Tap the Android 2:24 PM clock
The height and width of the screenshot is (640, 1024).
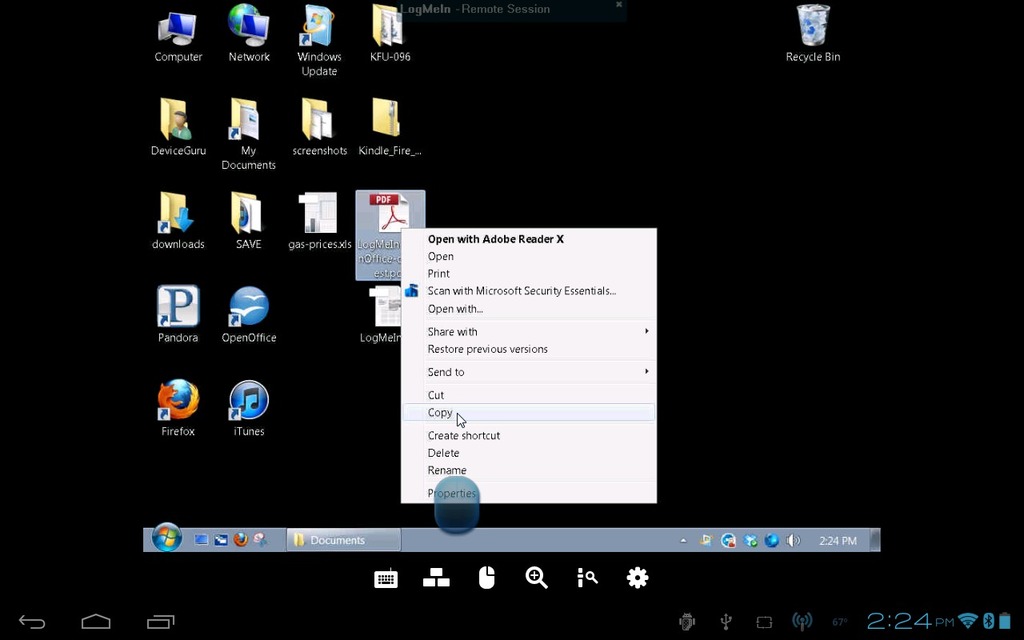pos(910,620)
